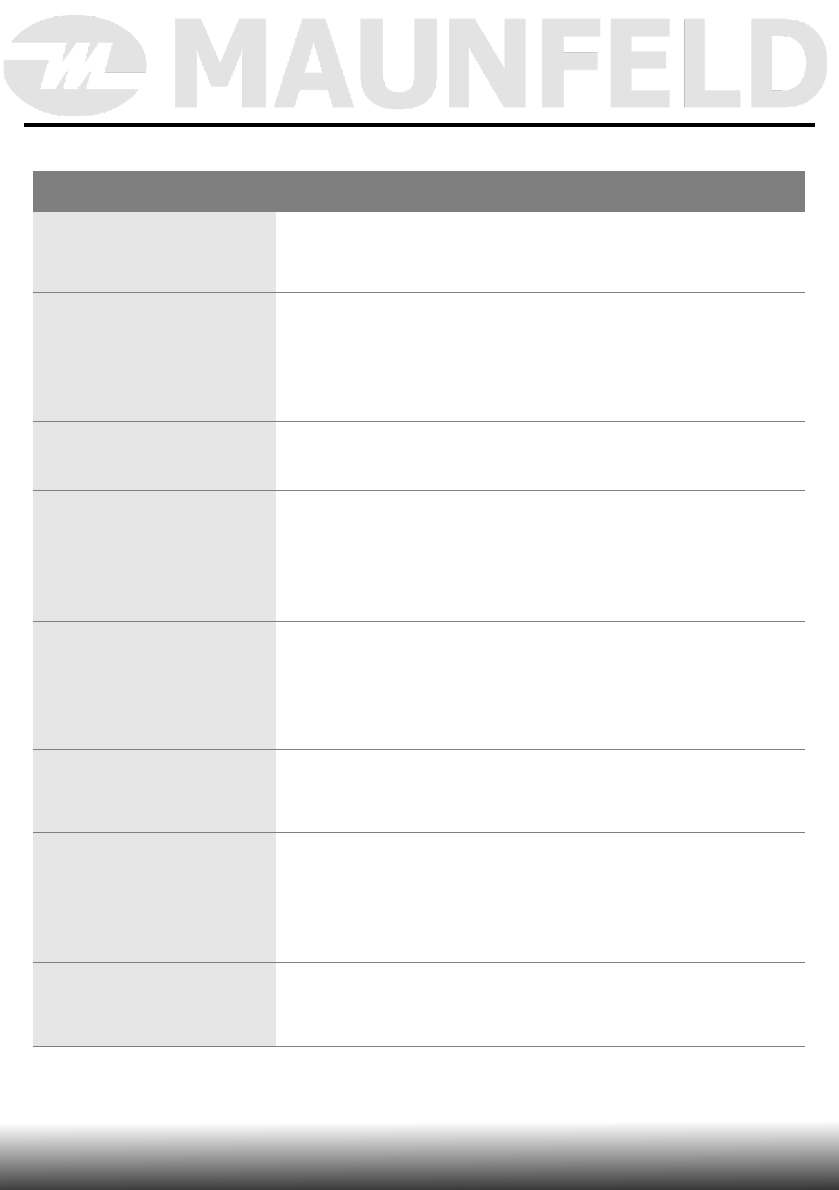The image size is (839, 1190).
Task: Click the dark gradient footer bar
Action: click(x=419, y=1160)
